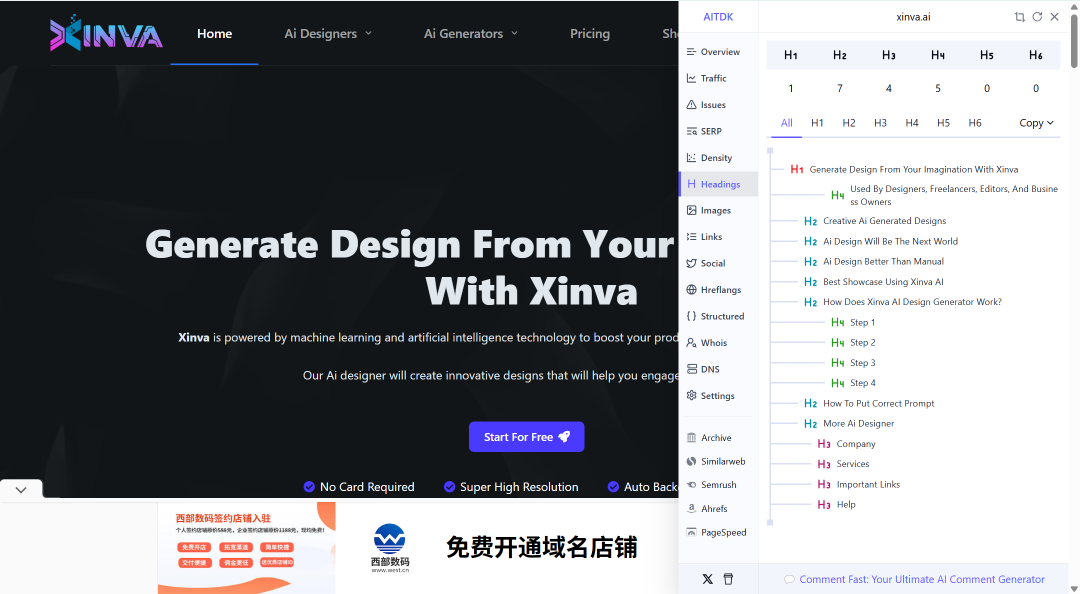Open the Copy dropdown
The width and height of the screenshot is (1080, 594).
pos(1036,123)
